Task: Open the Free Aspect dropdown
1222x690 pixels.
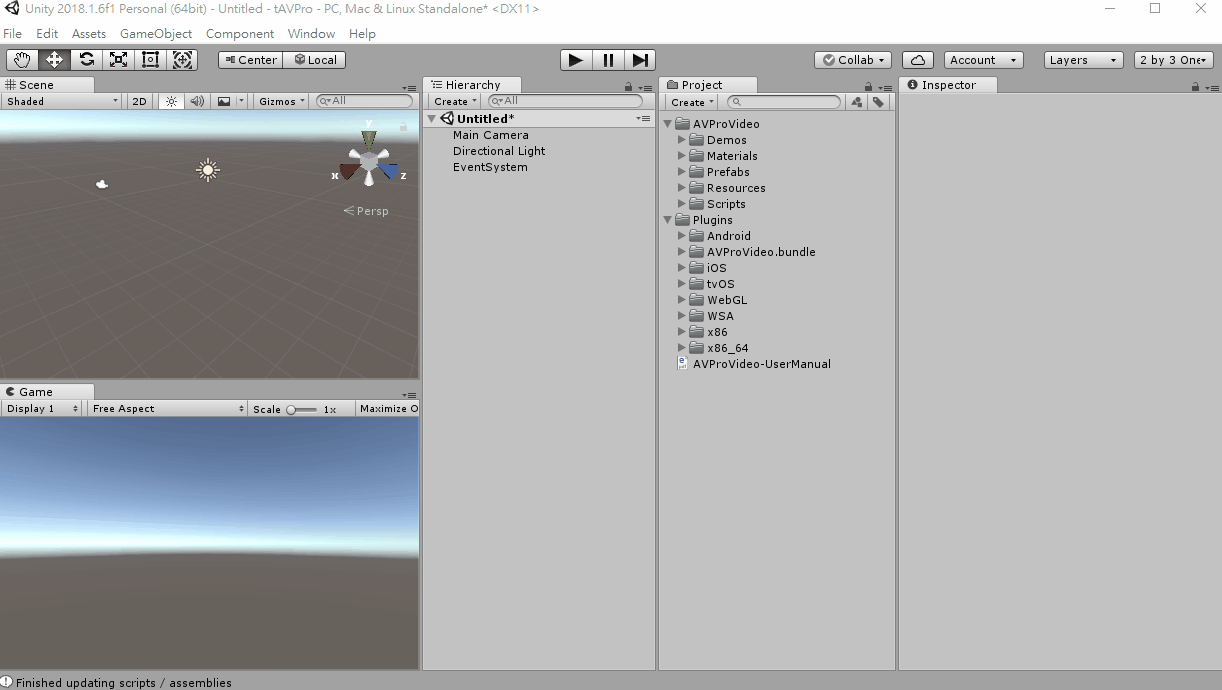Action: pos(167,408)
